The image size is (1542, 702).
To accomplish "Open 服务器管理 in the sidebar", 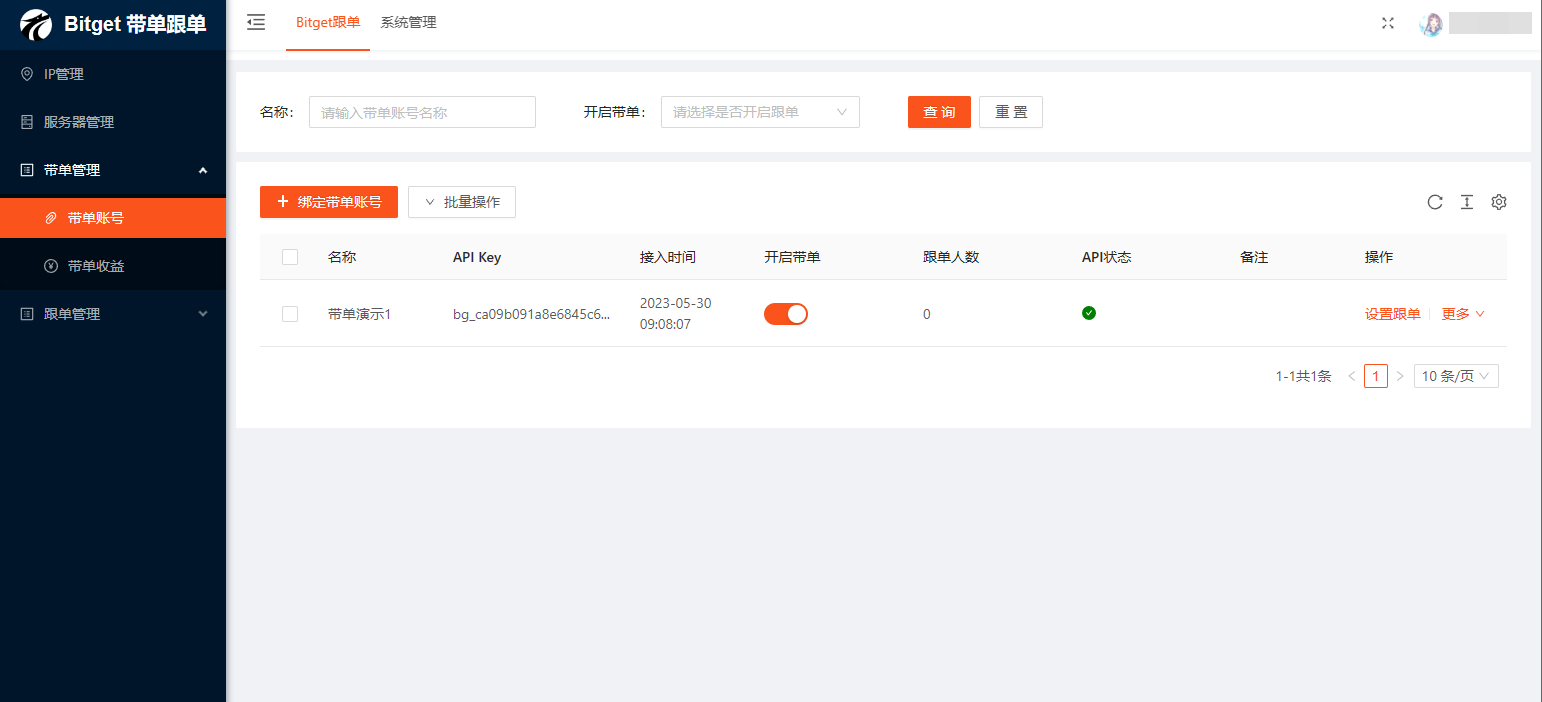I will pyautogui.click(x=113, y=122).
